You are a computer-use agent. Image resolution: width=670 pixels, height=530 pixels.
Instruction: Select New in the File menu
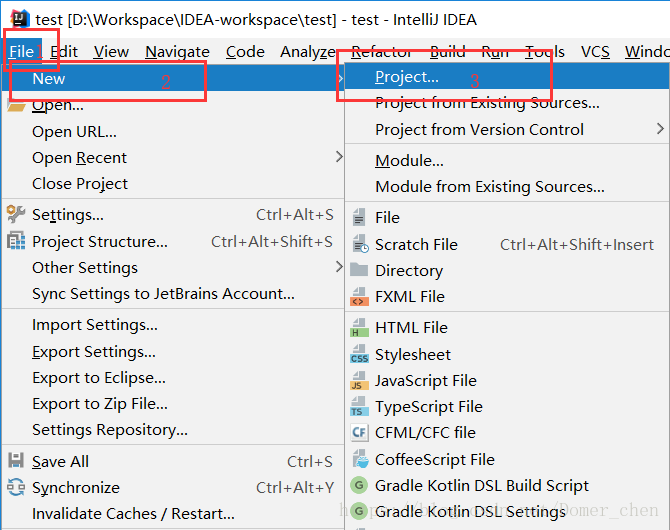coord(173,78)
